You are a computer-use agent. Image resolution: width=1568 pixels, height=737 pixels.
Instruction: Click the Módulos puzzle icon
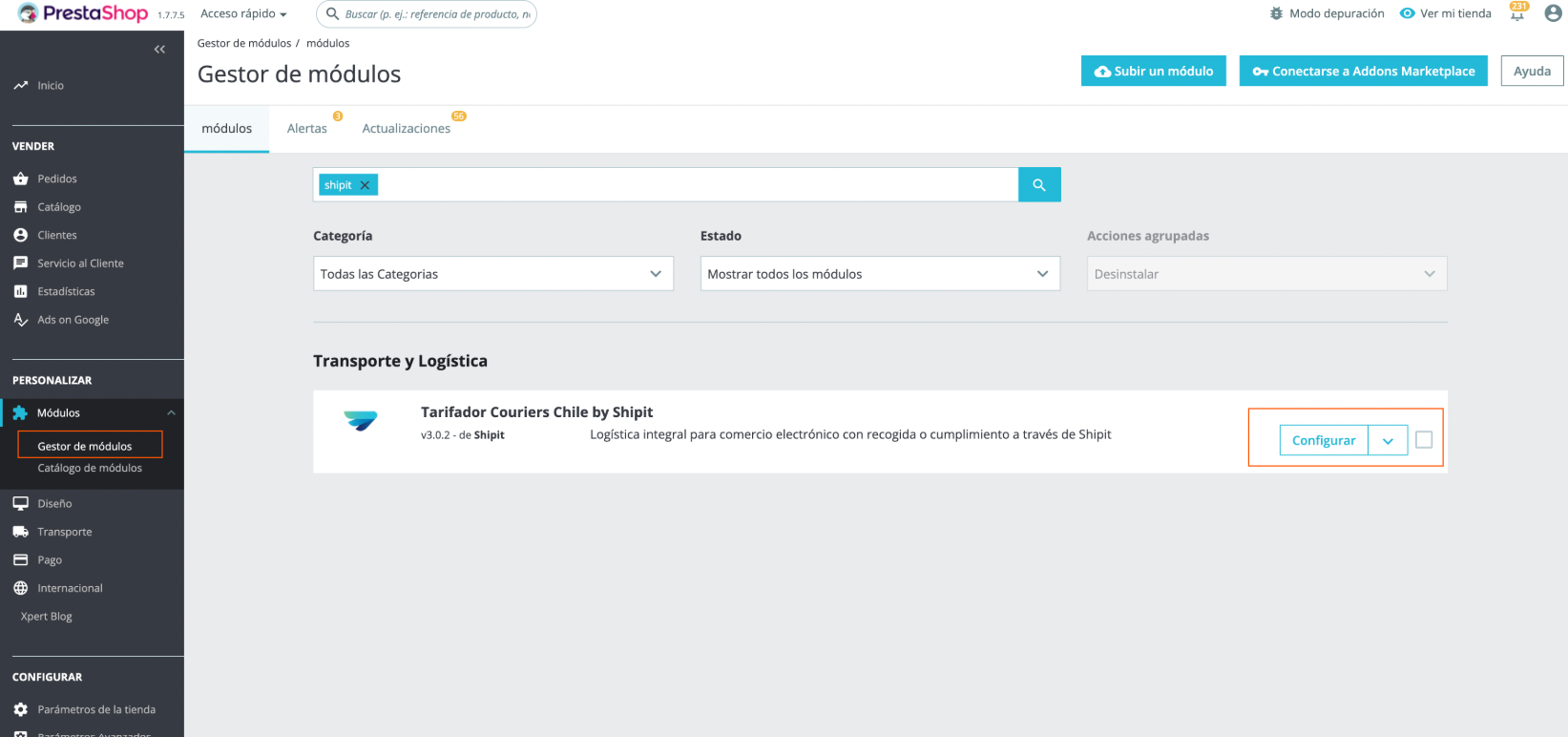(x=21, y=413)
